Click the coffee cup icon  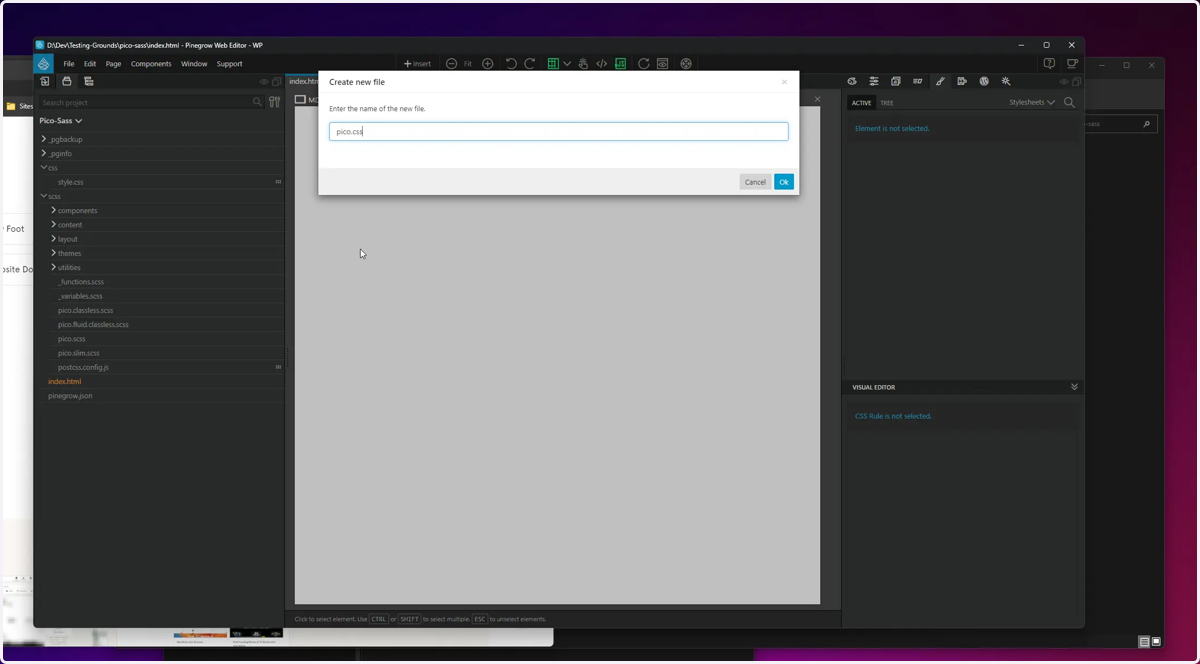pos(1072,64)
